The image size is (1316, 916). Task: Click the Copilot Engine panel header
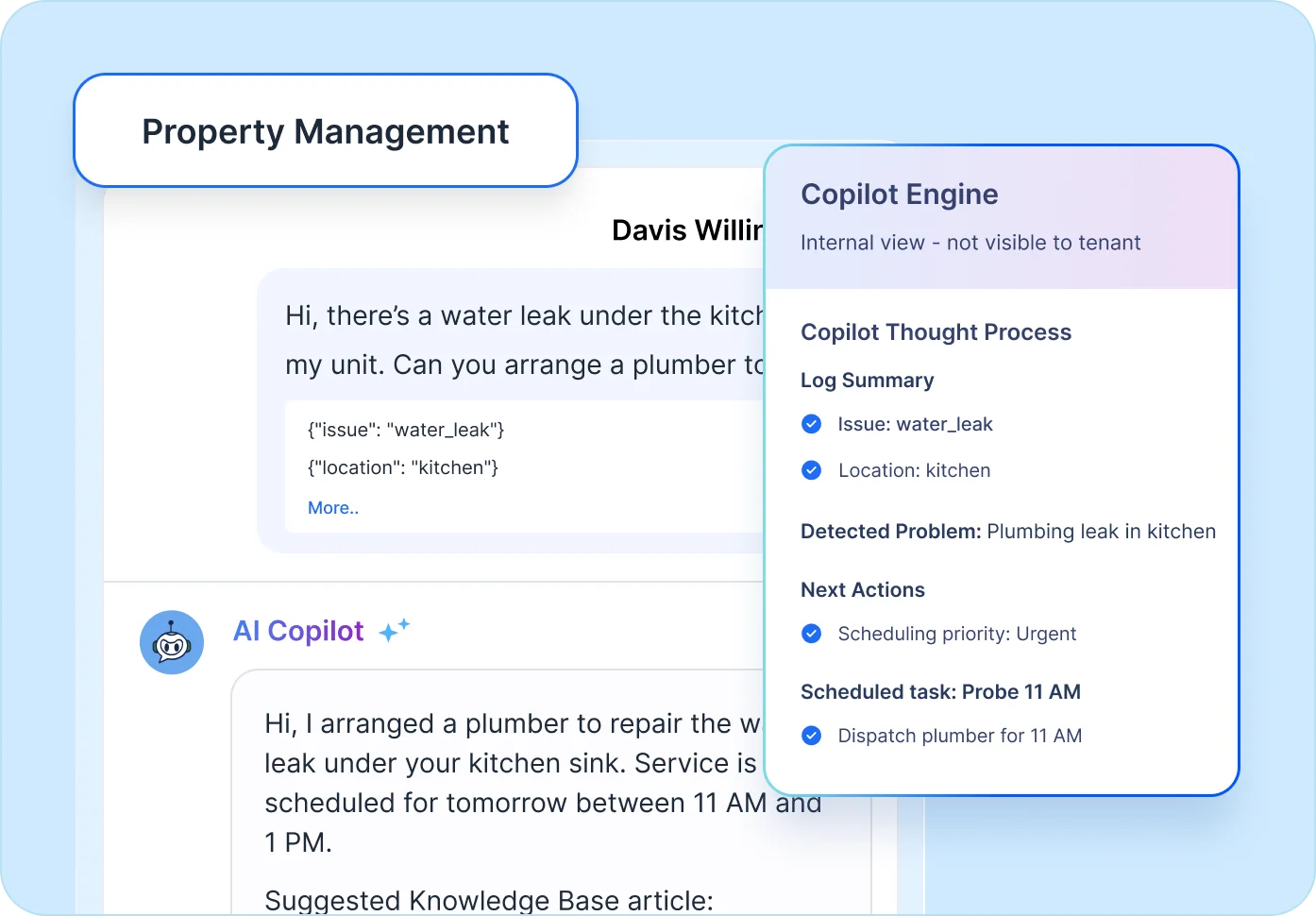tap(900, 195)
